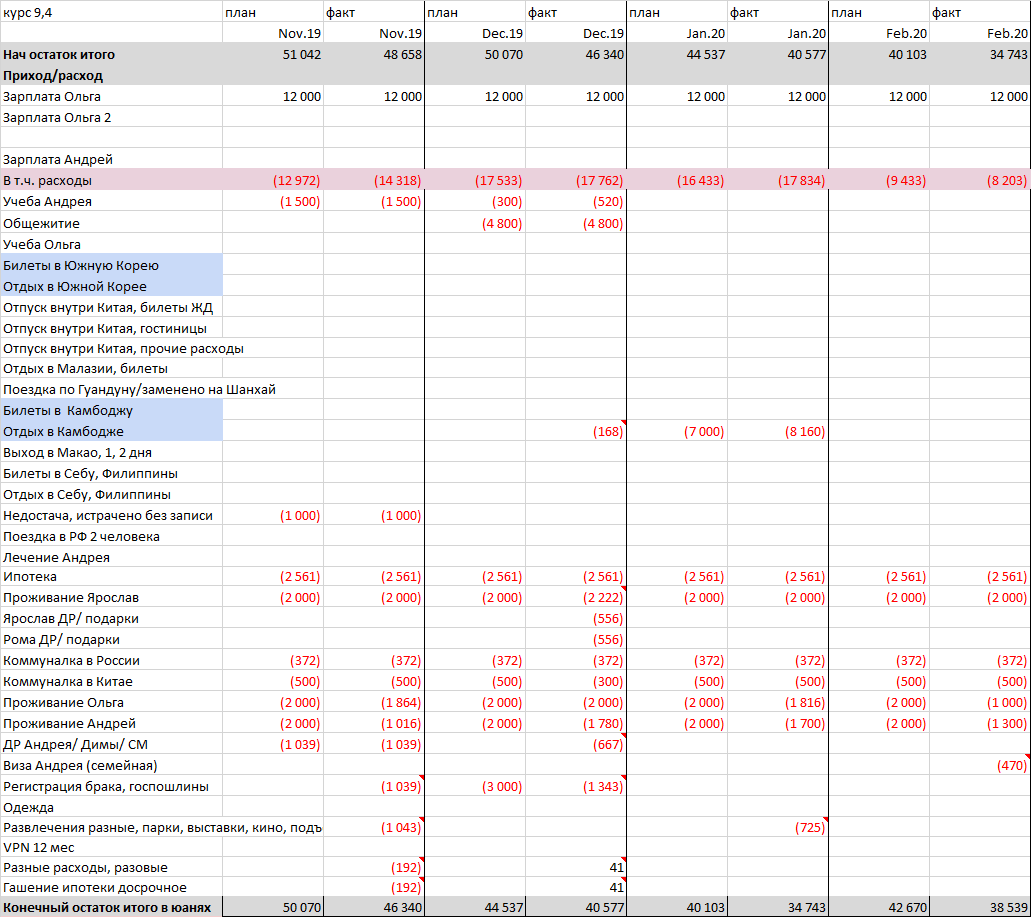Click the value (12 972) in expenses row
This screenshot has width=1031, height=917.
click(x=297, y=180)
